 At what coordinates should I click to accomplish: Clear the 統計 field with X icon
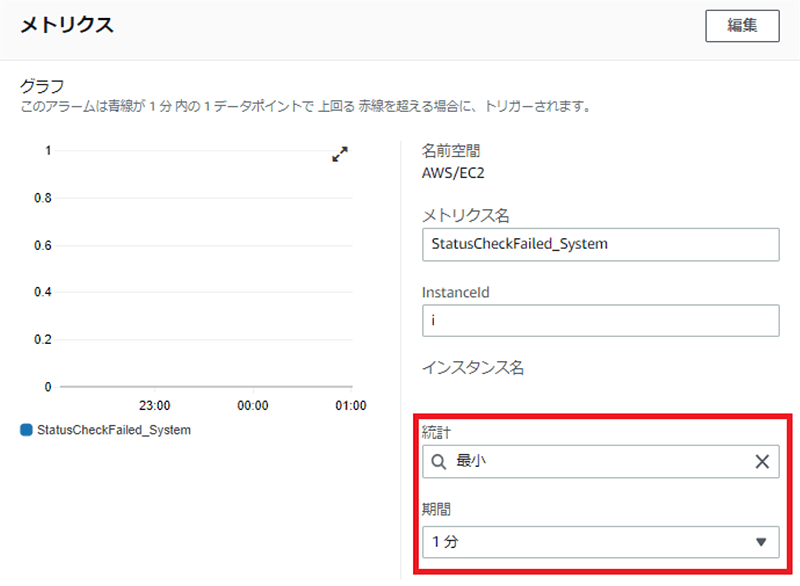point(762,462)
